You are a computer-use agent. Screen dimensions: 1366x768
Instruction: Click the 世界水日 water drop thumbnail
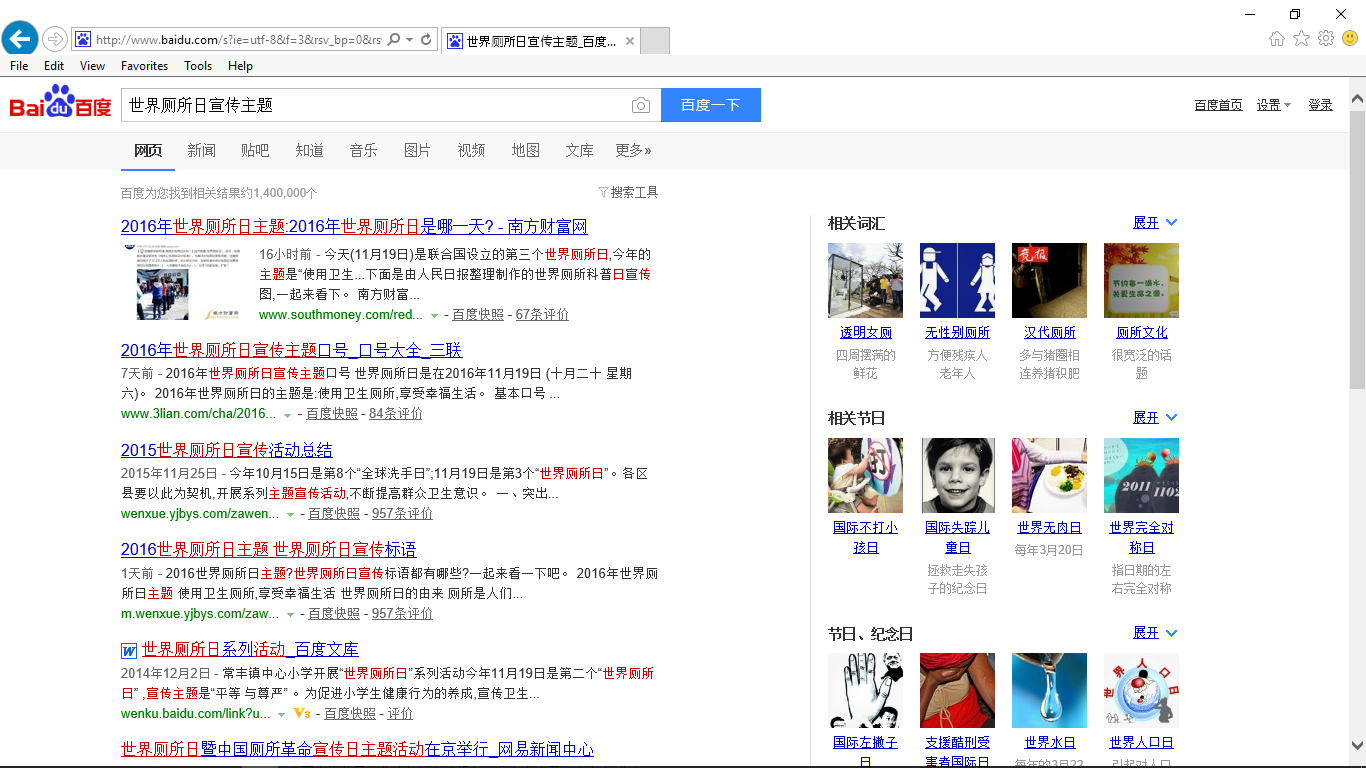(x=1049, y=690)
